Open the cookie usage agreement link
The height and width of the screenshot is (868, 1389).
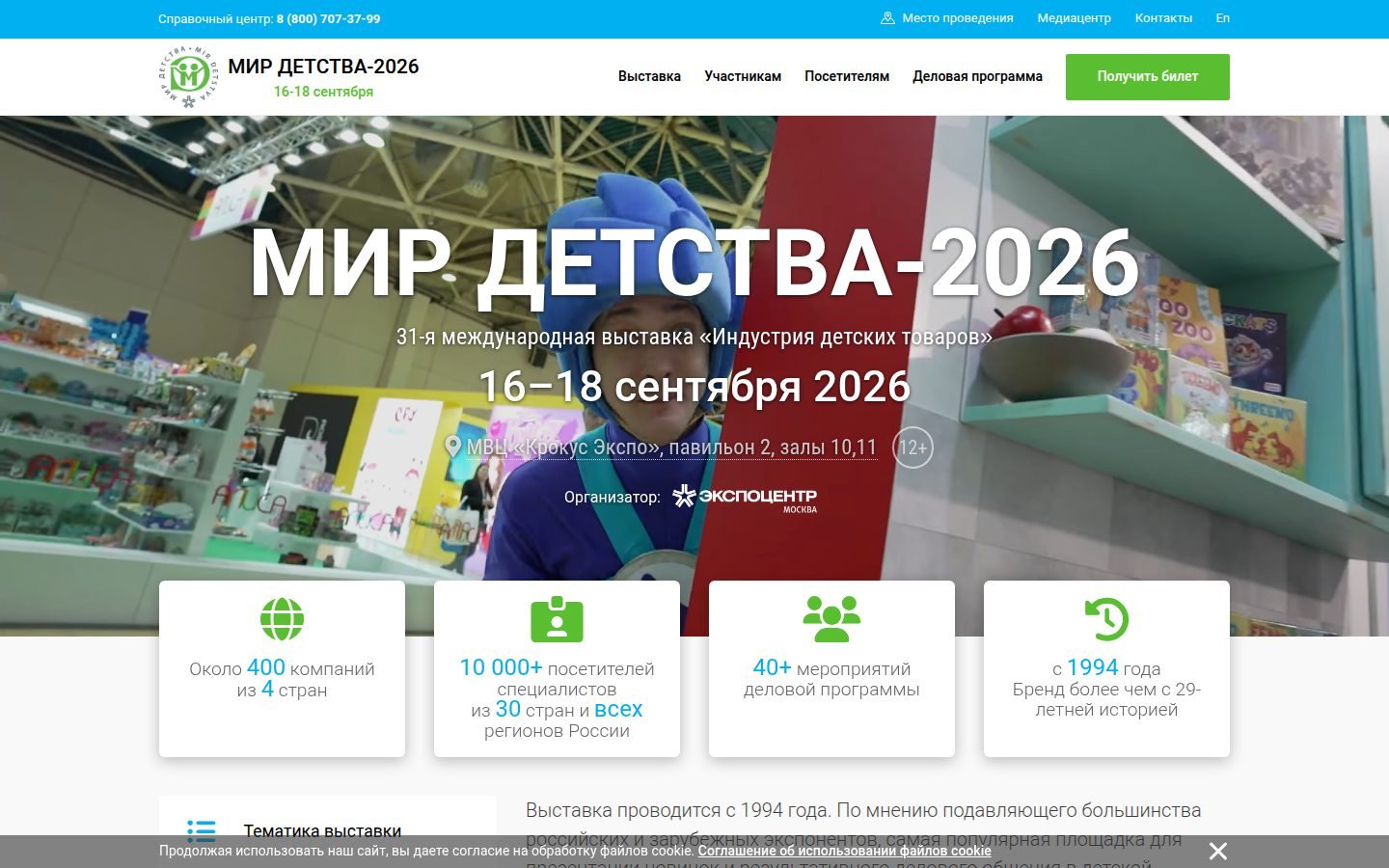(844, 851)
